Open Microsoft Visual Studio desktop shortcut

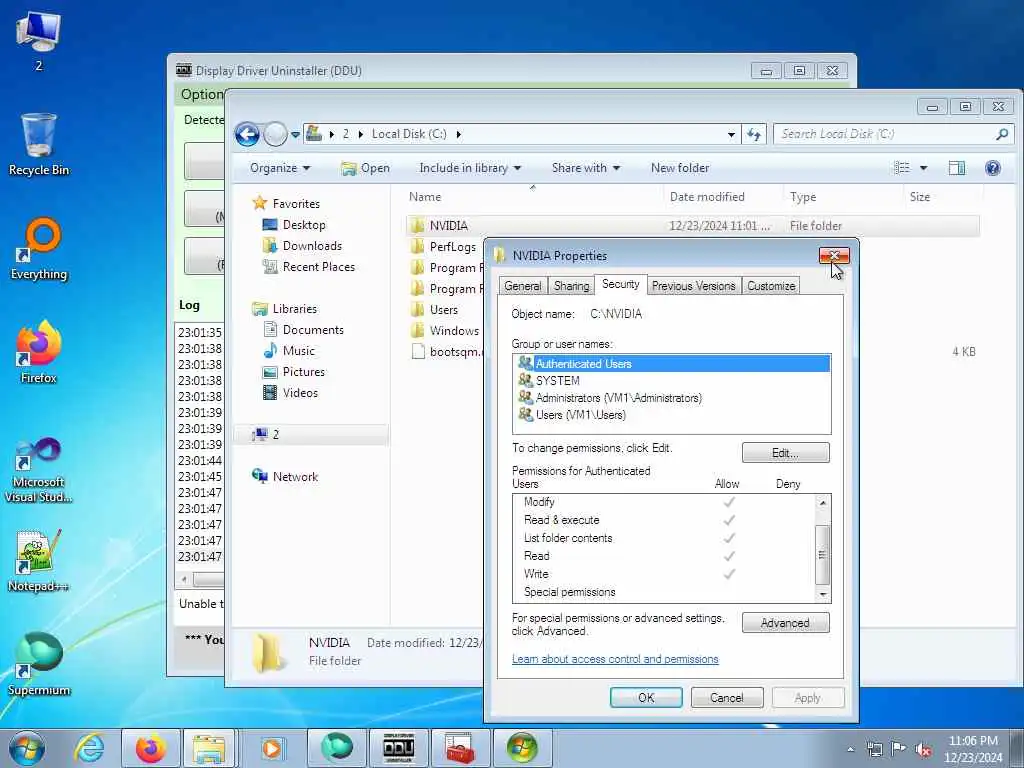[x=39, y=470]
